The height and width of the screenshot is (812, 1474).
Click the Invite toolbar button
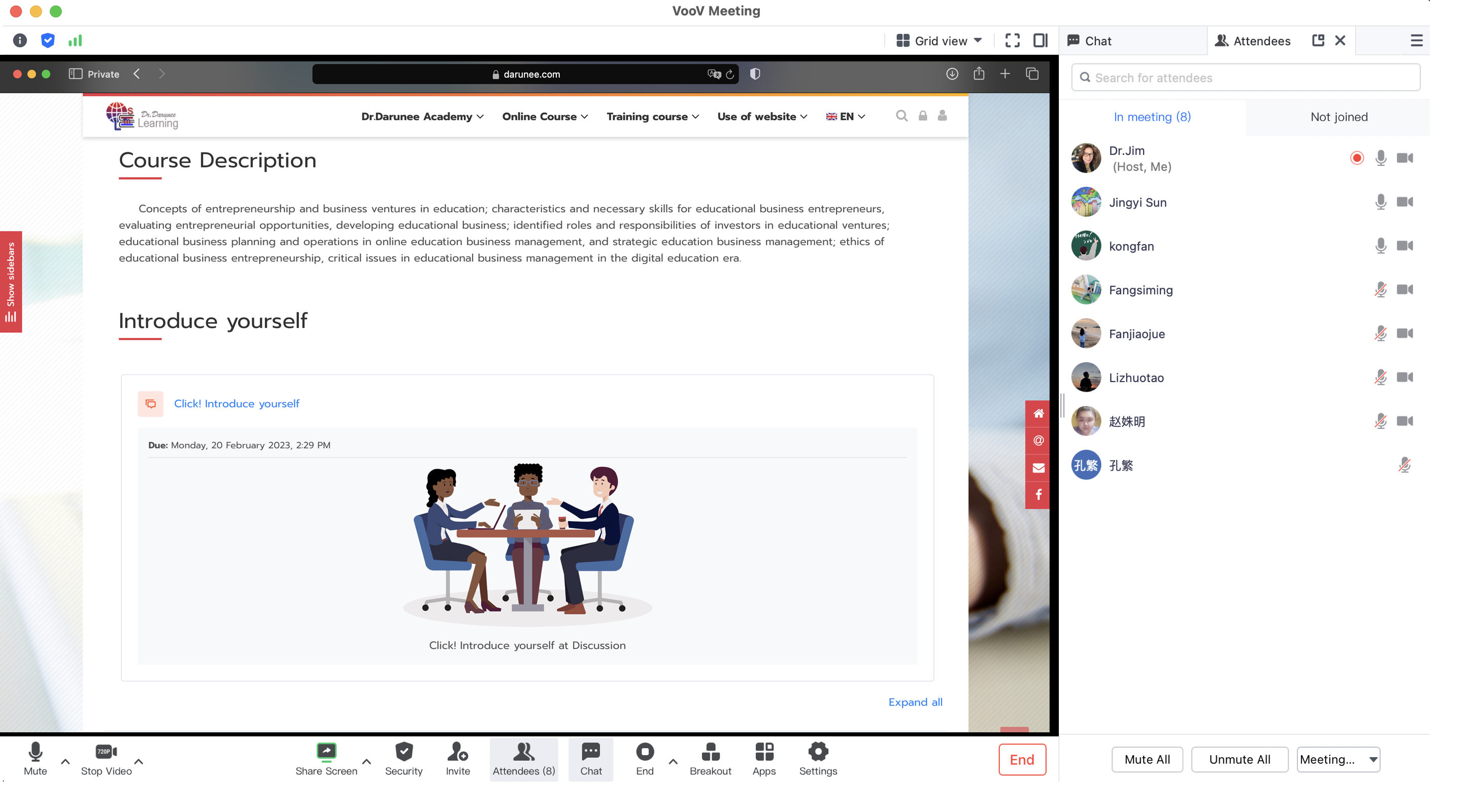click(x=458, y=759)
